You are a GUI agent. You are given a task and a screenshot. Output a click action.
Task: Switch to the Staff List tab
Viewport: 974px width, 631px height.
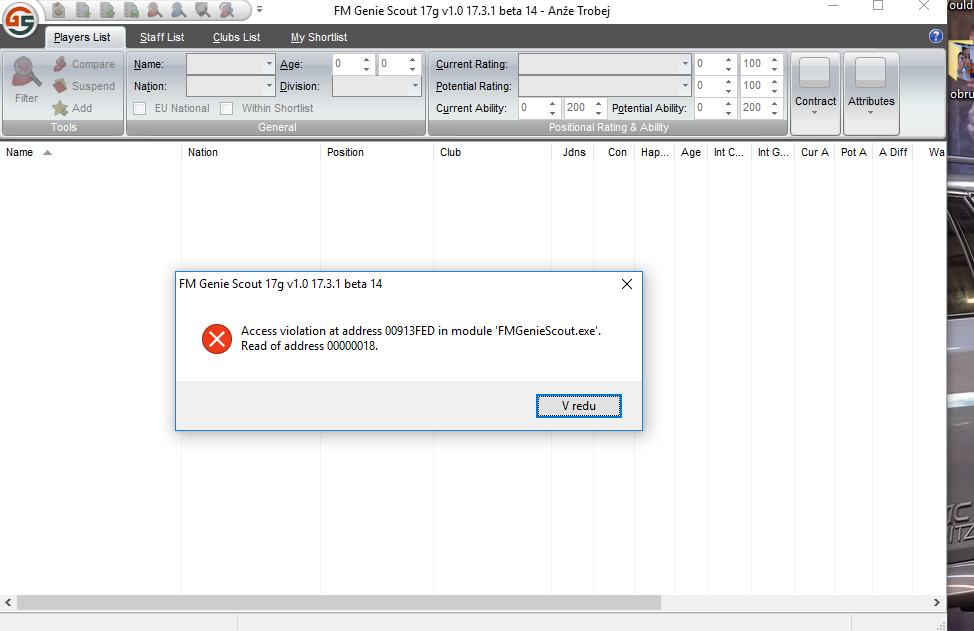point(162,38)
